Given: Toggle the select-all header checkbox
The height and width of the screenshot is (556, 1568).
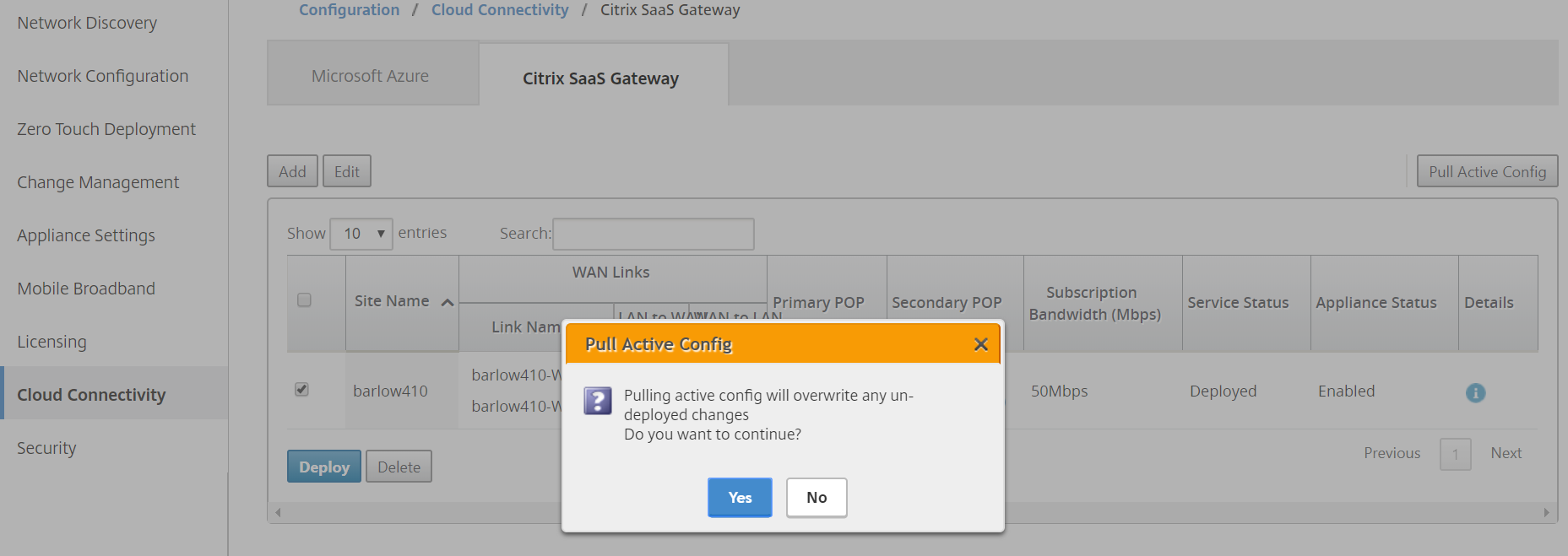Looking at the screenshot, I should coord(304,300).
